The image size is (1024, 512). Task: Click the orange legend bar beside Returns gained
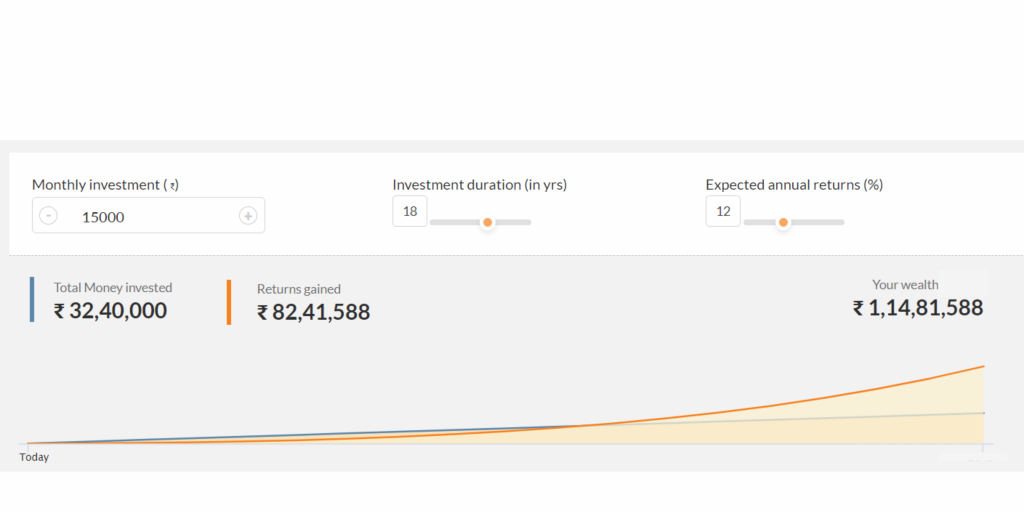pos(229,302)
